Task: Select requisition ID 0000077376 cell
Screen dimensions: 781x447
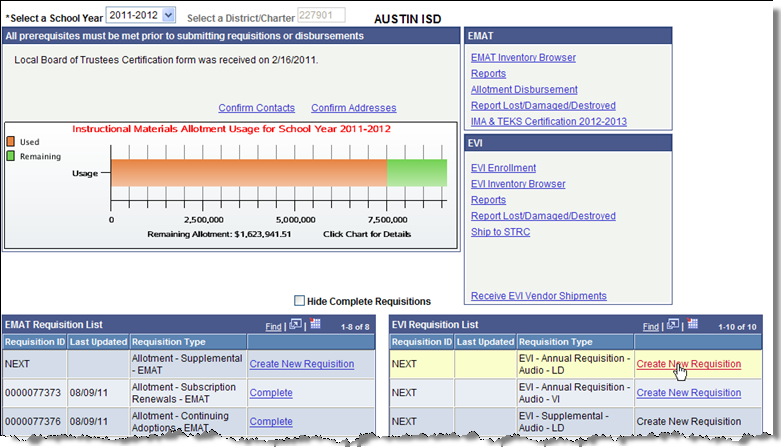Action: point(33,422)
